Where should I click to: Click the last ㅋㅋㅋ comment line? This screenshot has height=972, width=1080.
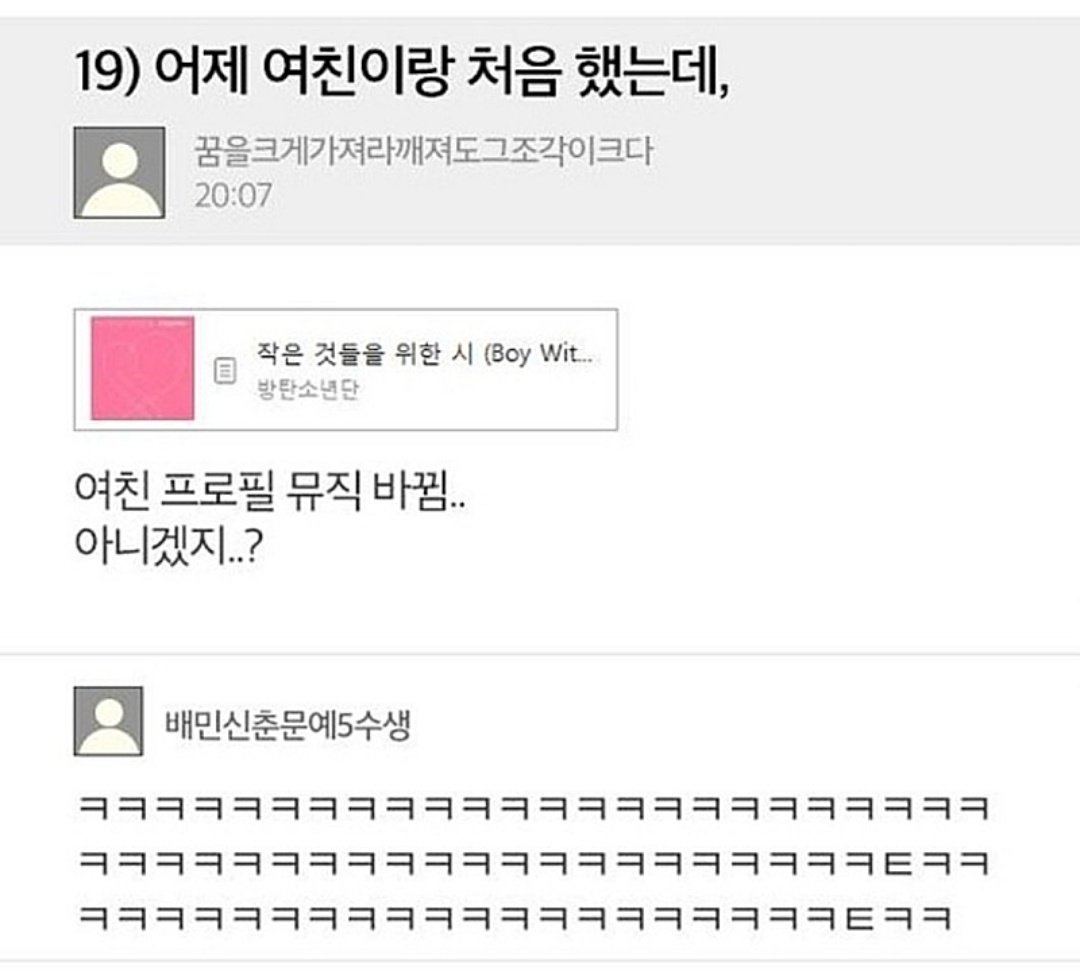515,918
